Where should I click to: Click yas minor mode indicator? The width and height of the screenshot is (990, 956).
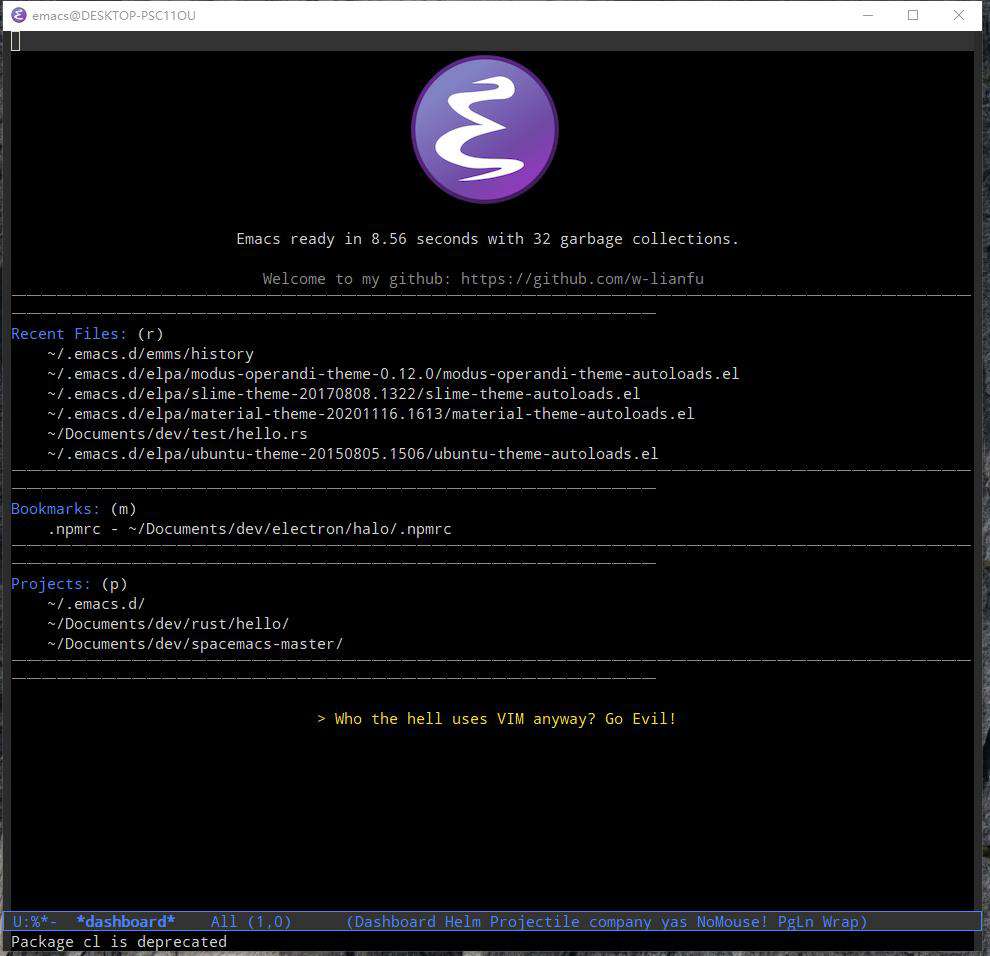click(674, 921)
